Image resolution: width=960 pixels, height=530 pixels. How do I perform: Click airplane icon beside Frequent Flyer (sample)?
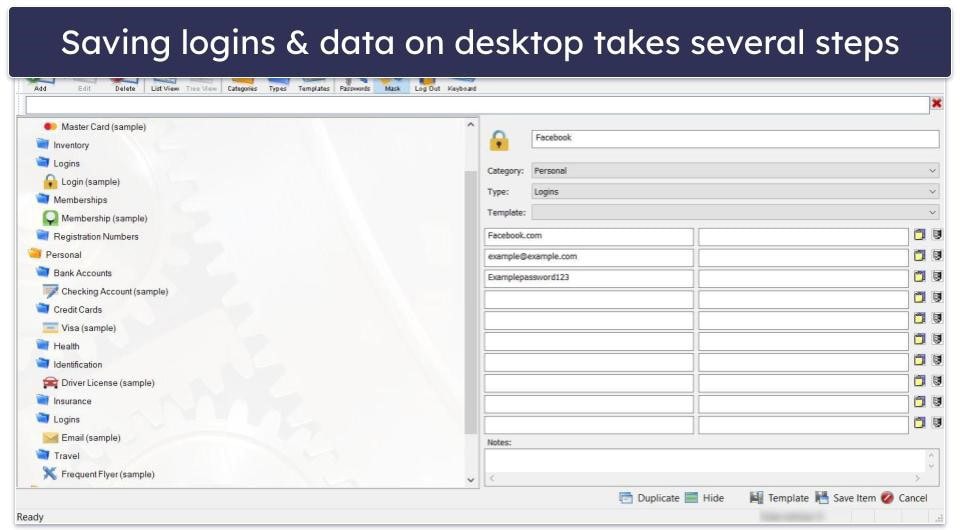50,474
